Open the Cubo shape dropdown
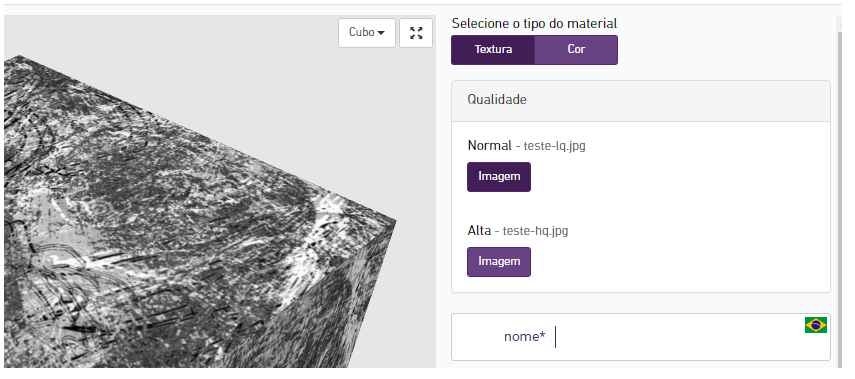Image resolution: width=855 pixels, height=379 pixels. point(367,33)
